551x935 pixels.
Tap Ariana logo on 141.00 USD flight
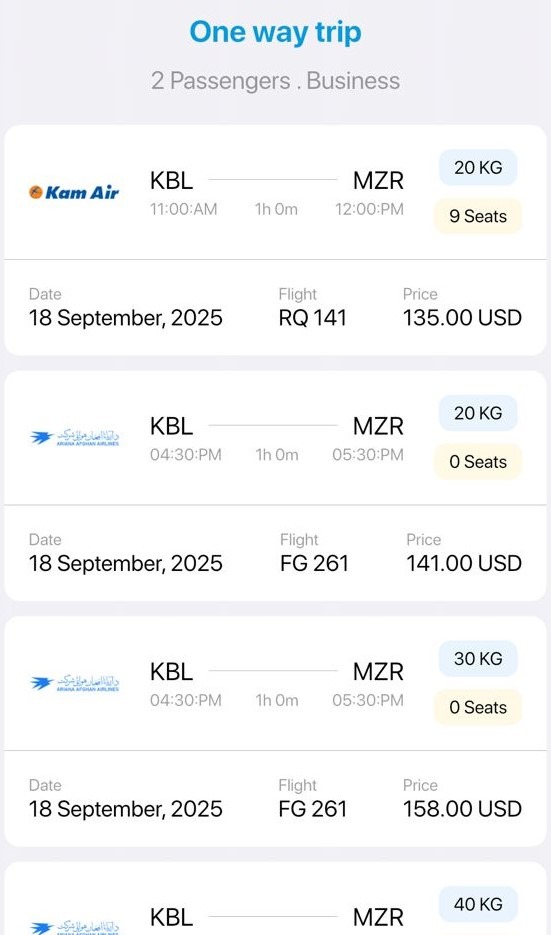(75, 438)
